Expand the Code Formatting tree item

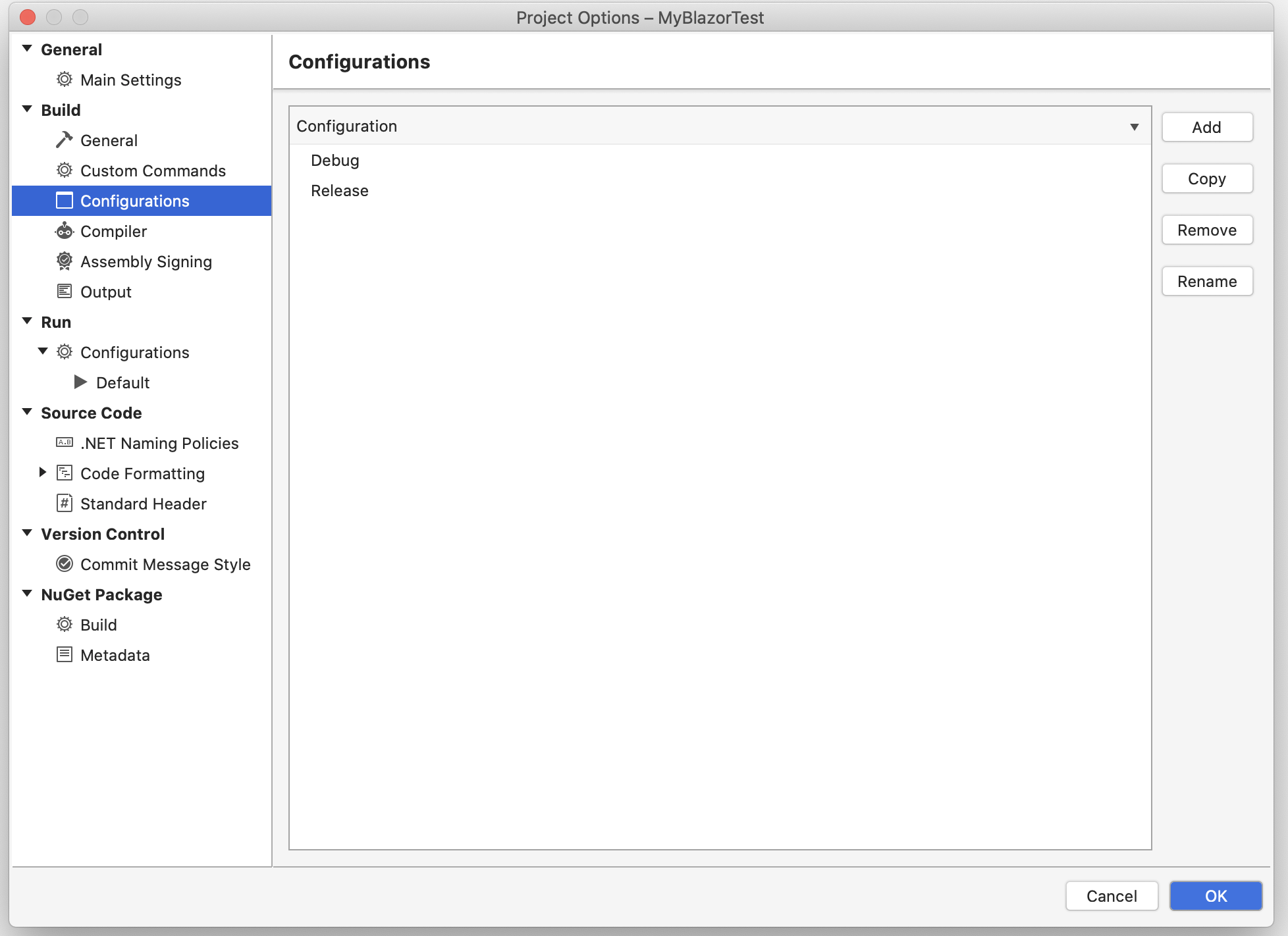[42, 472]
